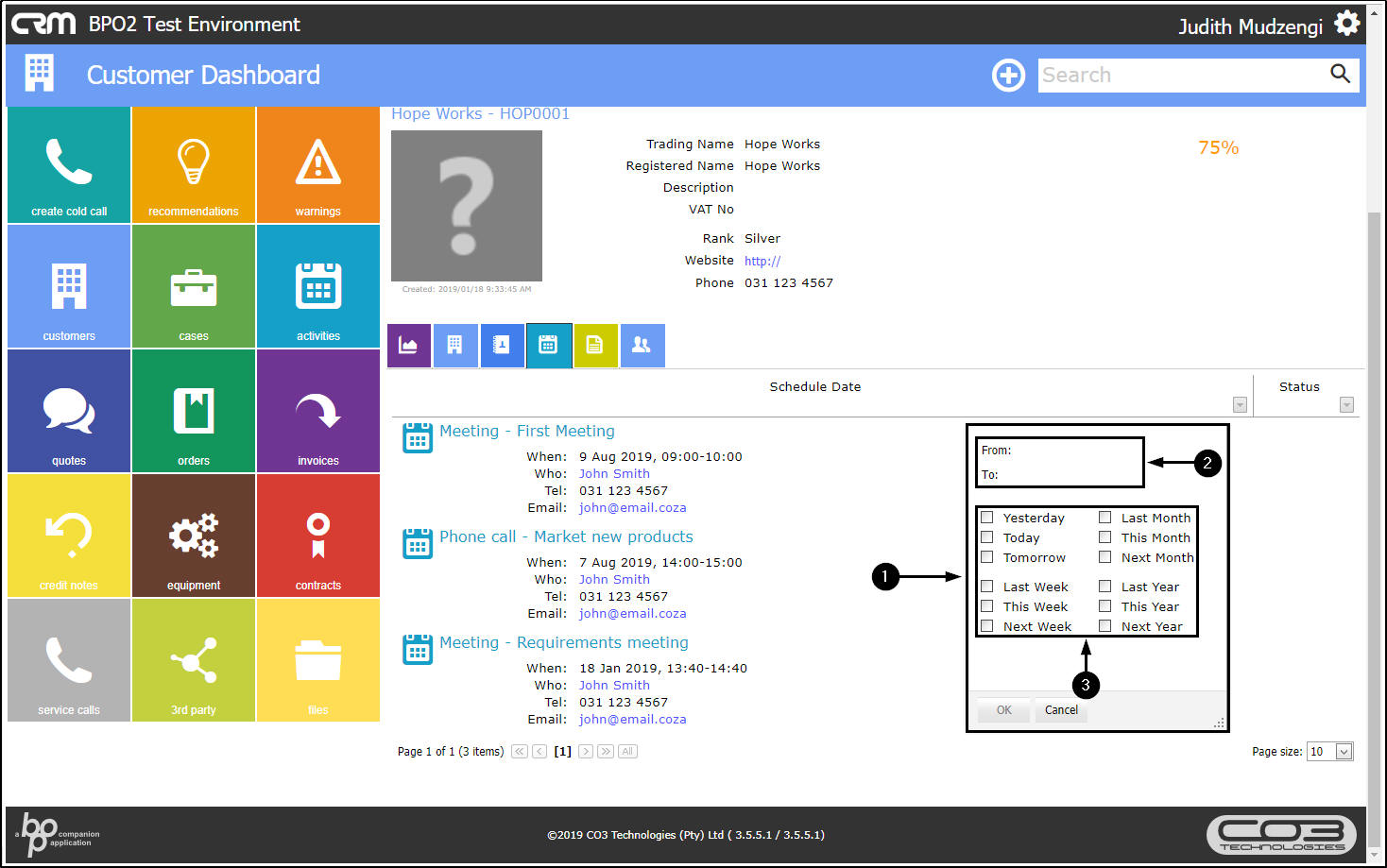
Task: Check the Next Week checkbox
Action: 986,626
